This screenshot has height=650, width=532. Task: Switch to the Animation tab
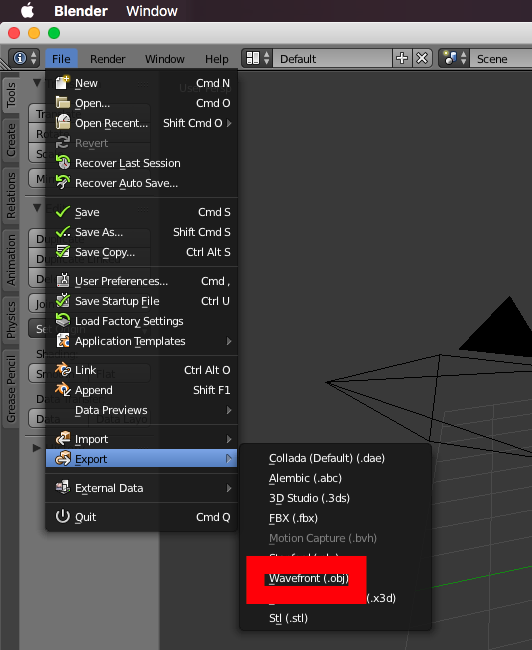(11, 260)
